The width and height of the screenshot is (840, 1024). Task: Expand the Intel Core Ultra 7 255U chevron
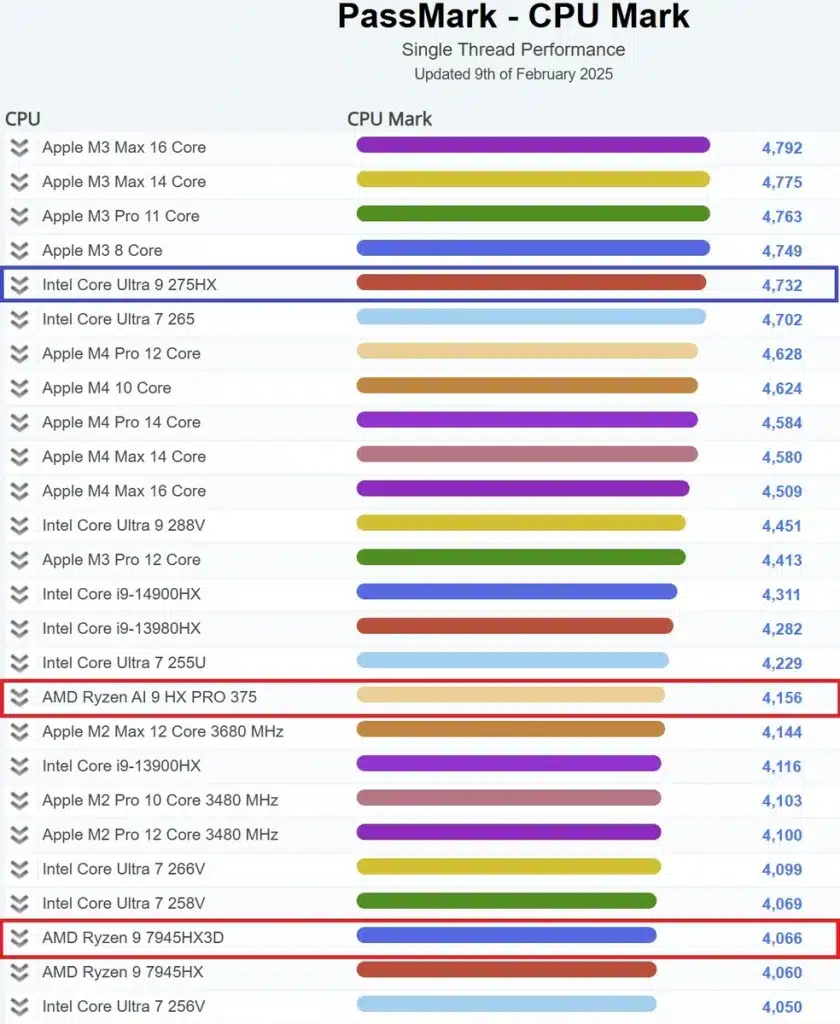[20, 663]
